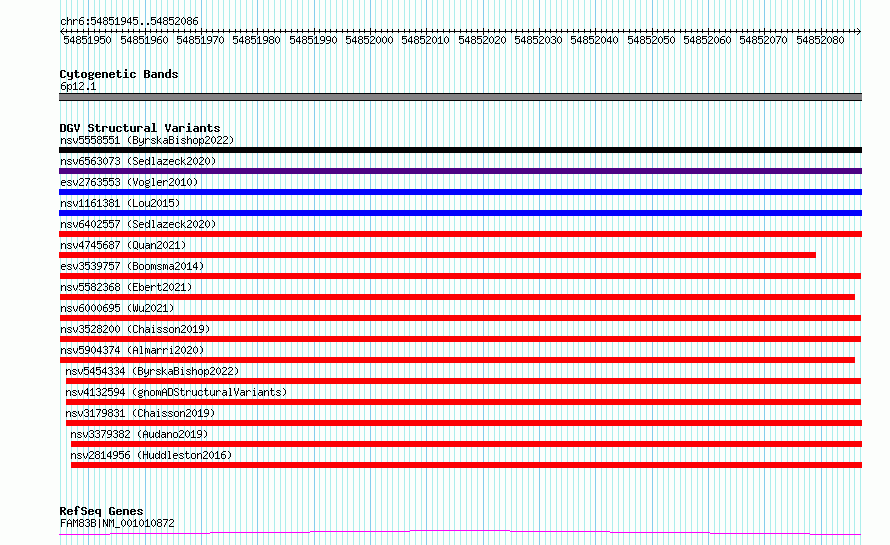The width and height of the screenshot is (890, 545).
Task: Click ruler position 54852020
Action: point(482,40)
